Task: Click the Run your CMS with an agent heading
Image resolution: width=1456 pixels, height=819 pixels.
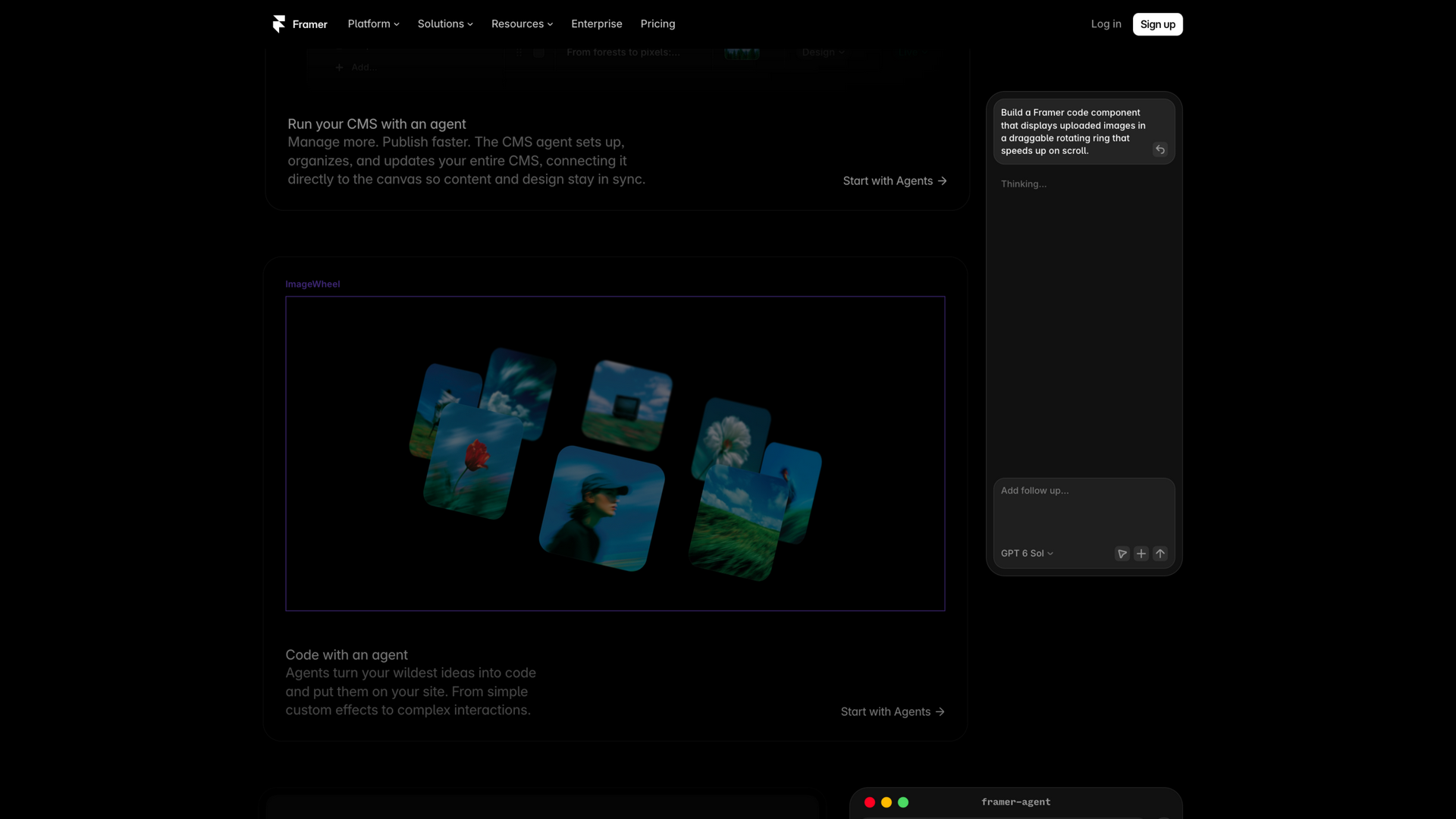Action: pos(377,124)
